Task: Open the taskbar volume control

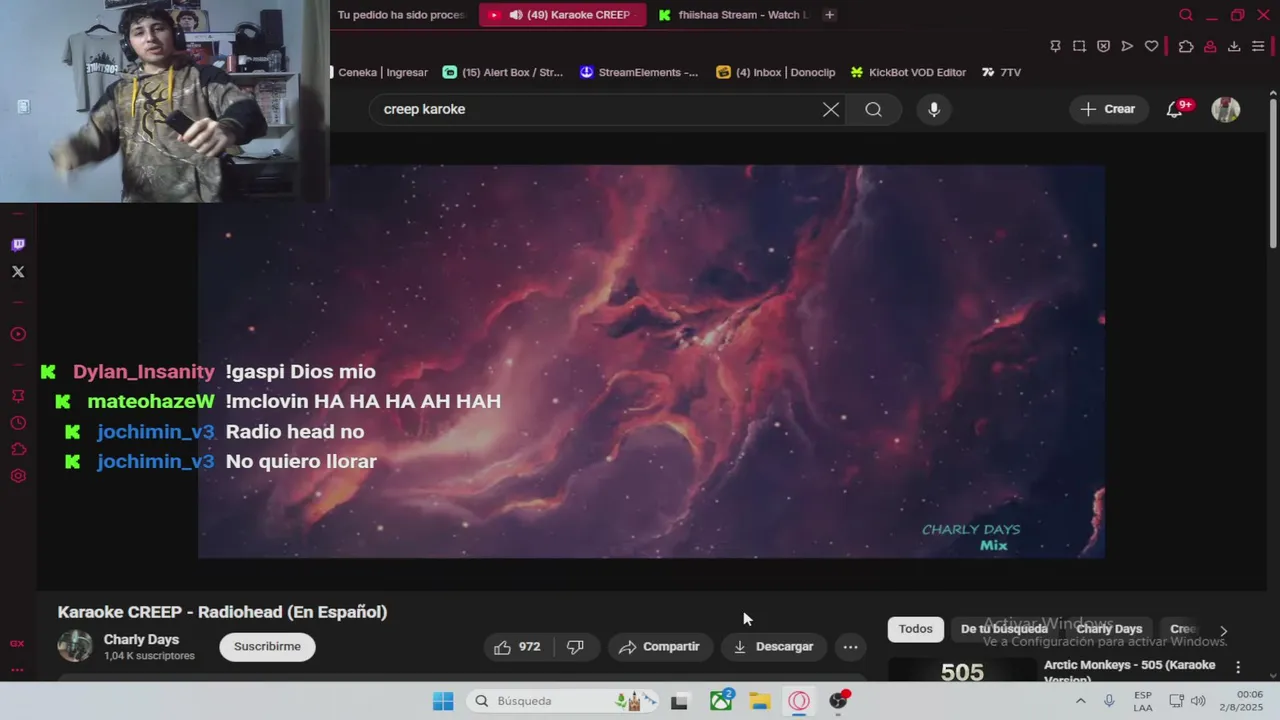Action: point(1198,701)
